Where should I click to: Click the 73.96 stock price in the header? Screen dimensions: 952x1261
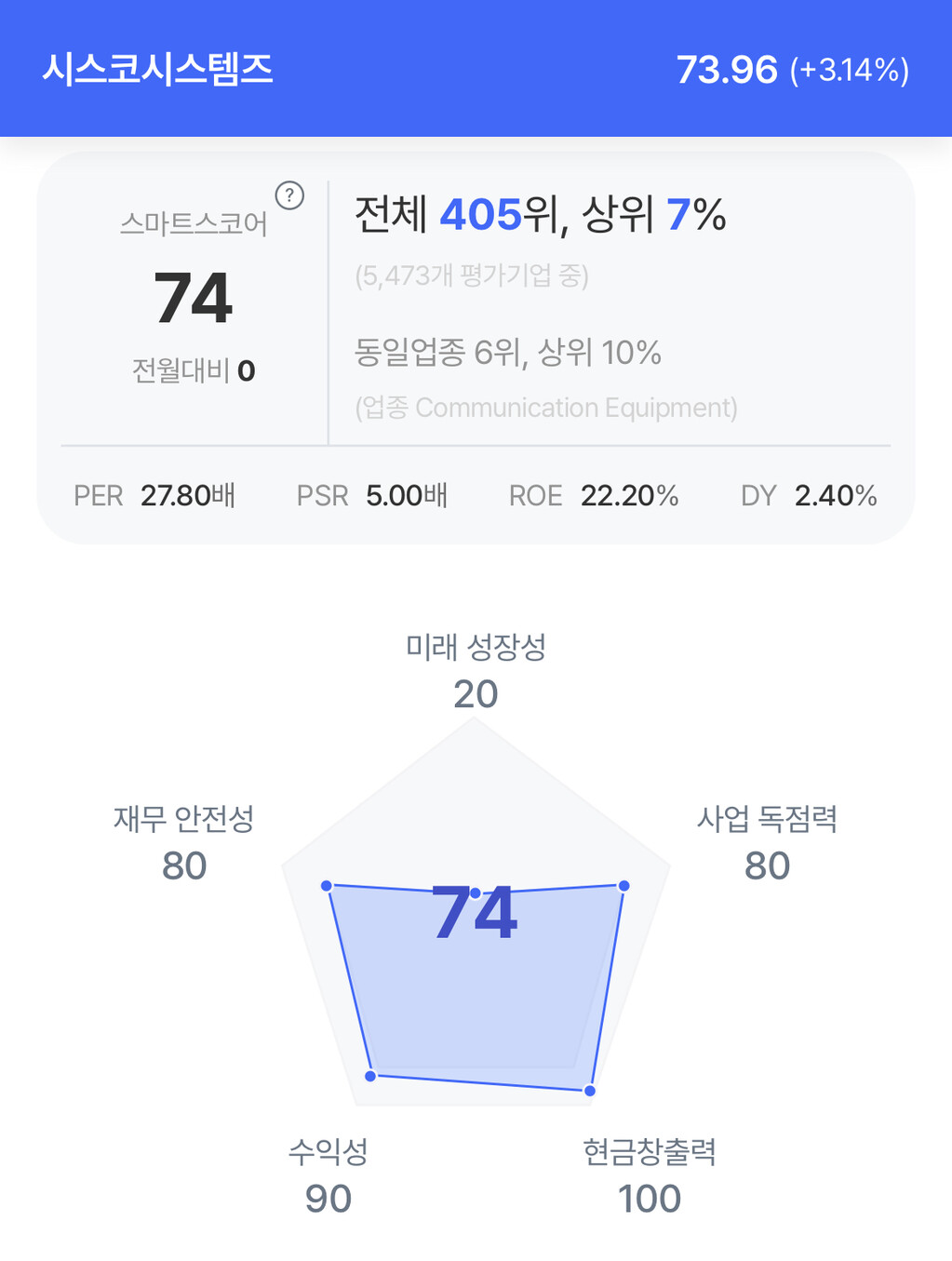[x=726, y=70]
